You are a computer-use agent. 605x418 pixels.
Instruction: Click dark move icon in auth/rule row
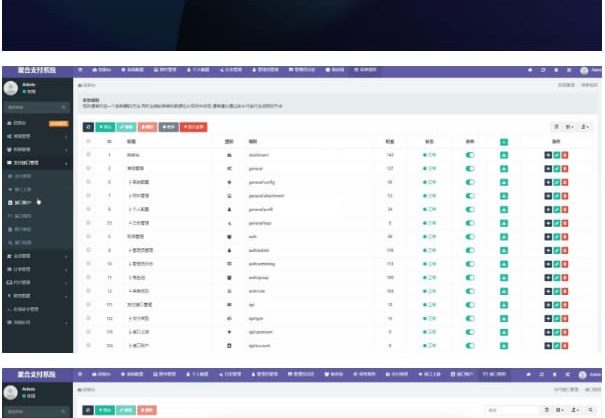pos(548,291)
